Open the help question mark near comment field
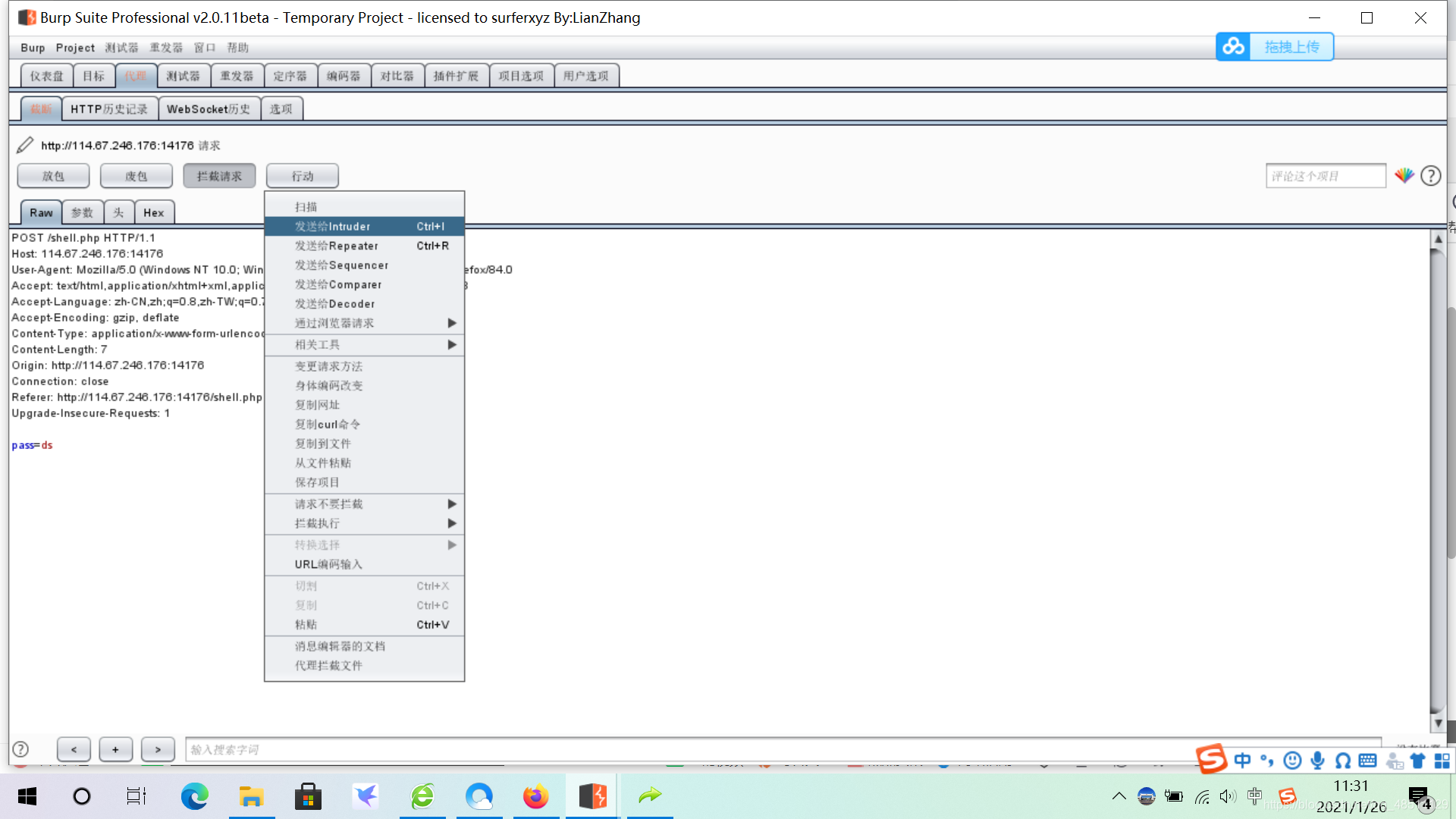 click(1430, 176)
